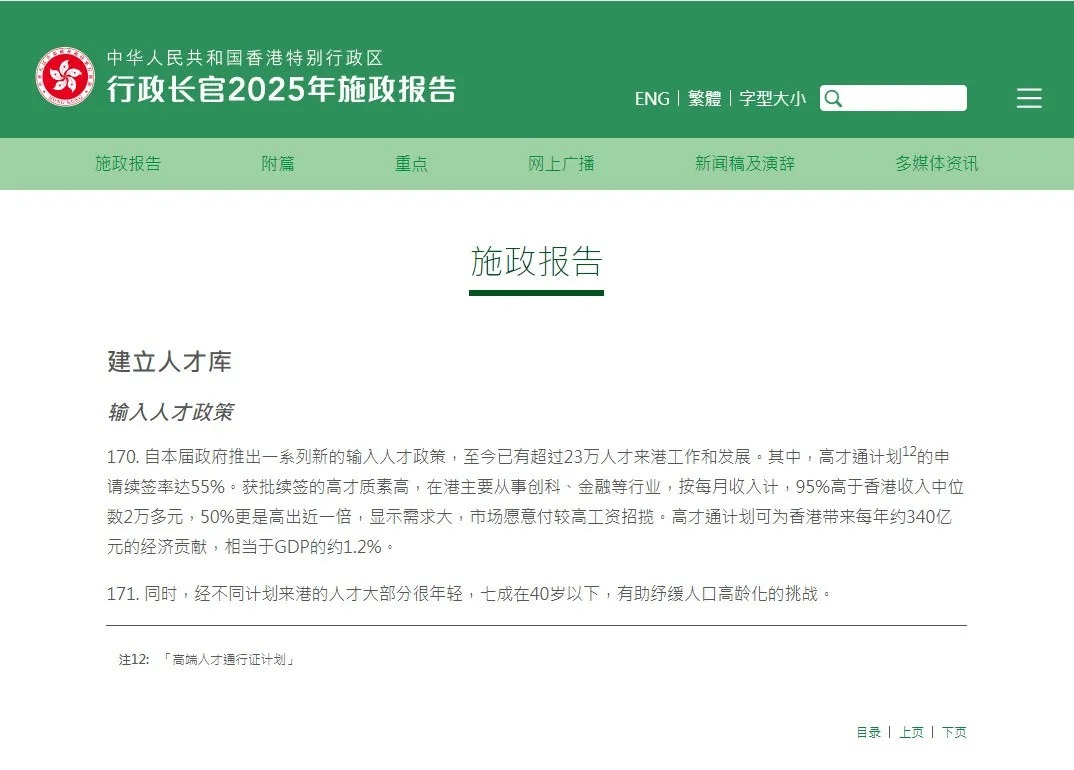The height and width of the screenshot is (770, 1074).
Task: Switch language to ENG
Action: coord(651,99)
